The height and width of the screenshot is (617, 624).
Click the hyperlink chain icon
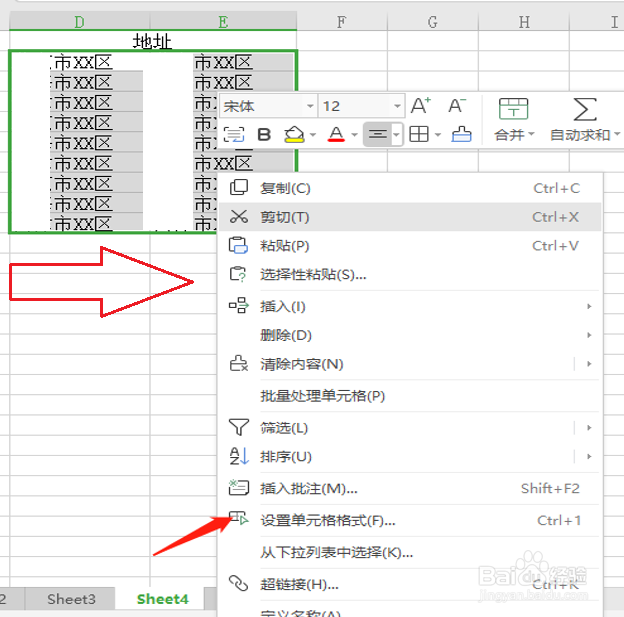tap(238, 584)
